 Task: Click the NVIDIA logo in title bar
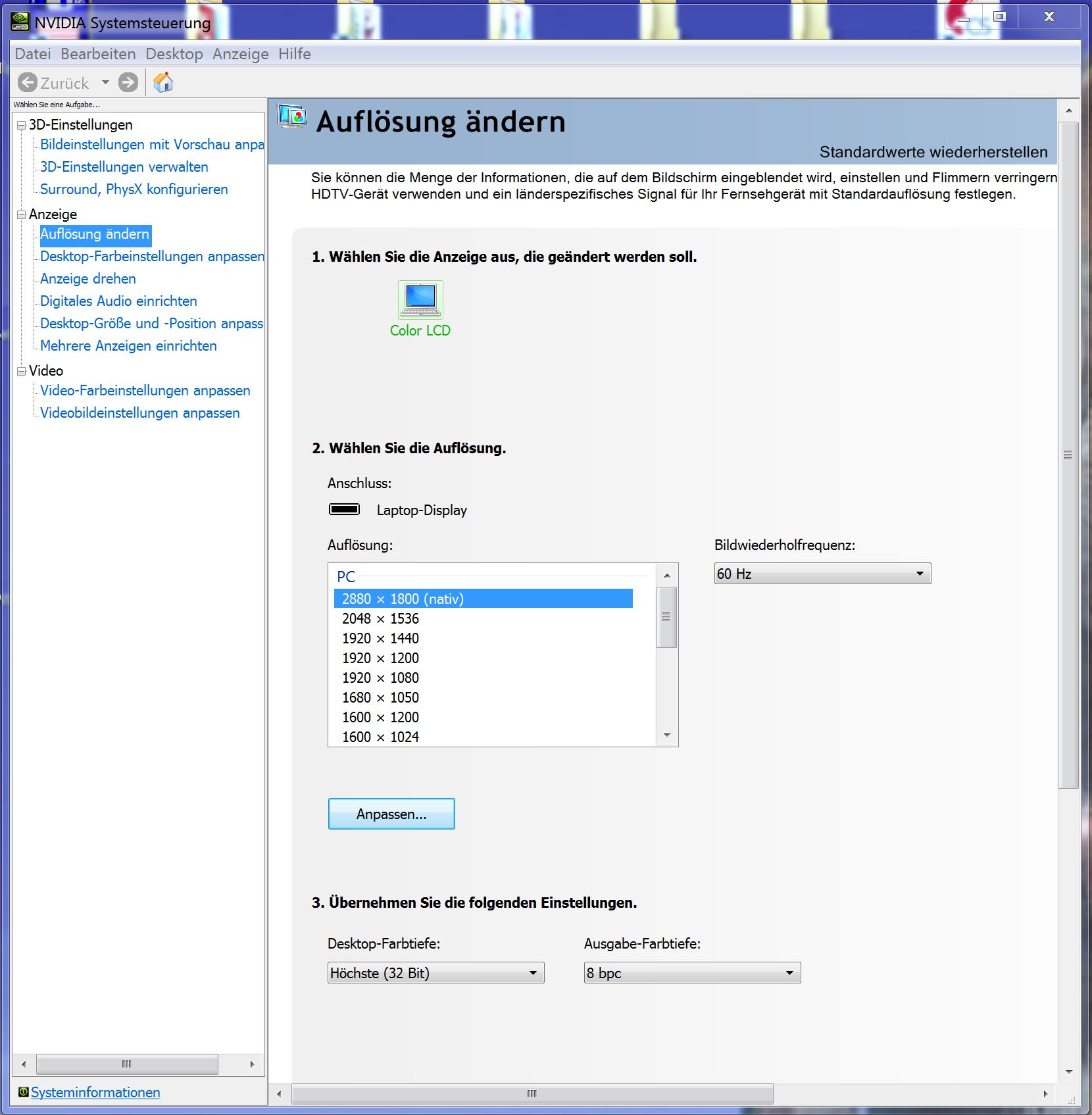tap(20, 22)
